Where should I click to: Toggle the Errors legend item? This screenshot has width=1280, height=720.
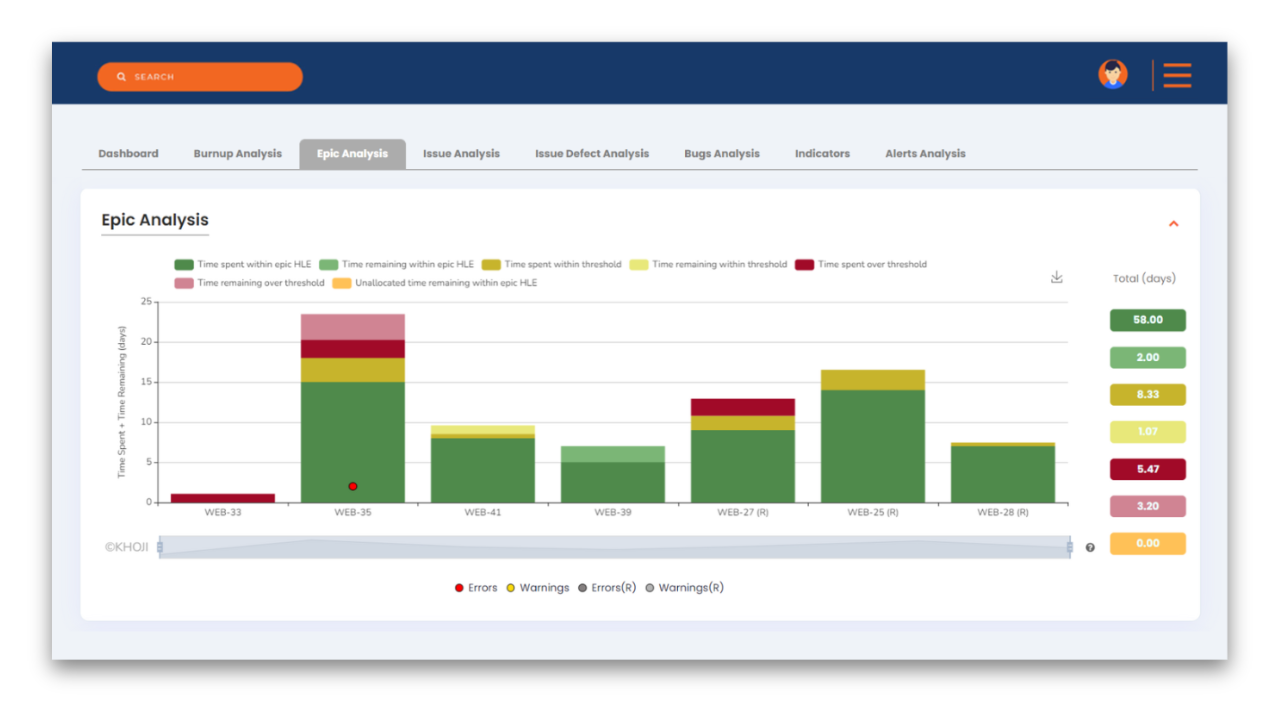pos(476,588)
